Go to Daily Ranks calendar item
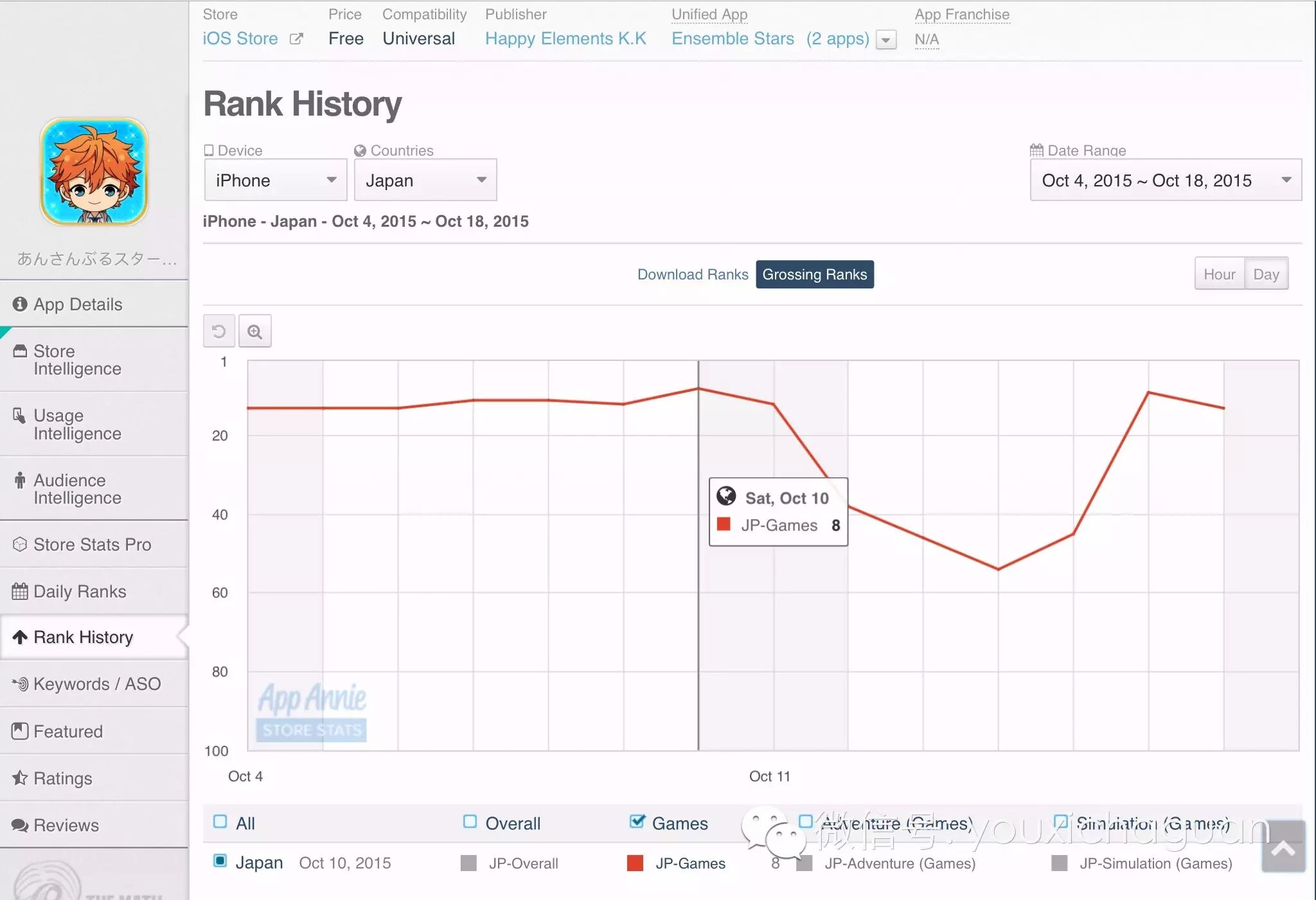The width and height of the screenshot is (1316, 900). 79,592
